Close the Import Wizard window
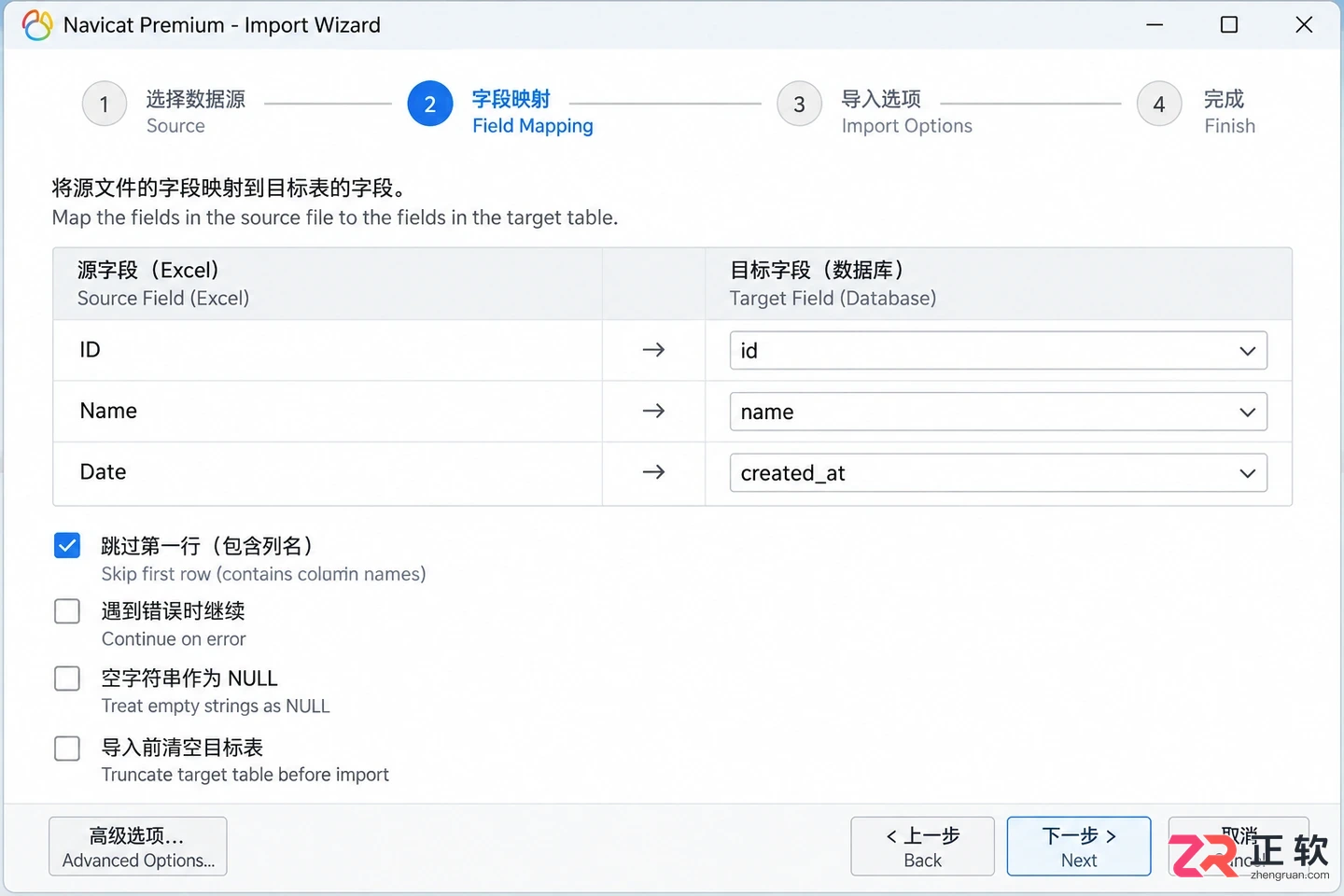Image resolution: width=1344 pixels, height=896 pixels. (x=1304, y=25)
